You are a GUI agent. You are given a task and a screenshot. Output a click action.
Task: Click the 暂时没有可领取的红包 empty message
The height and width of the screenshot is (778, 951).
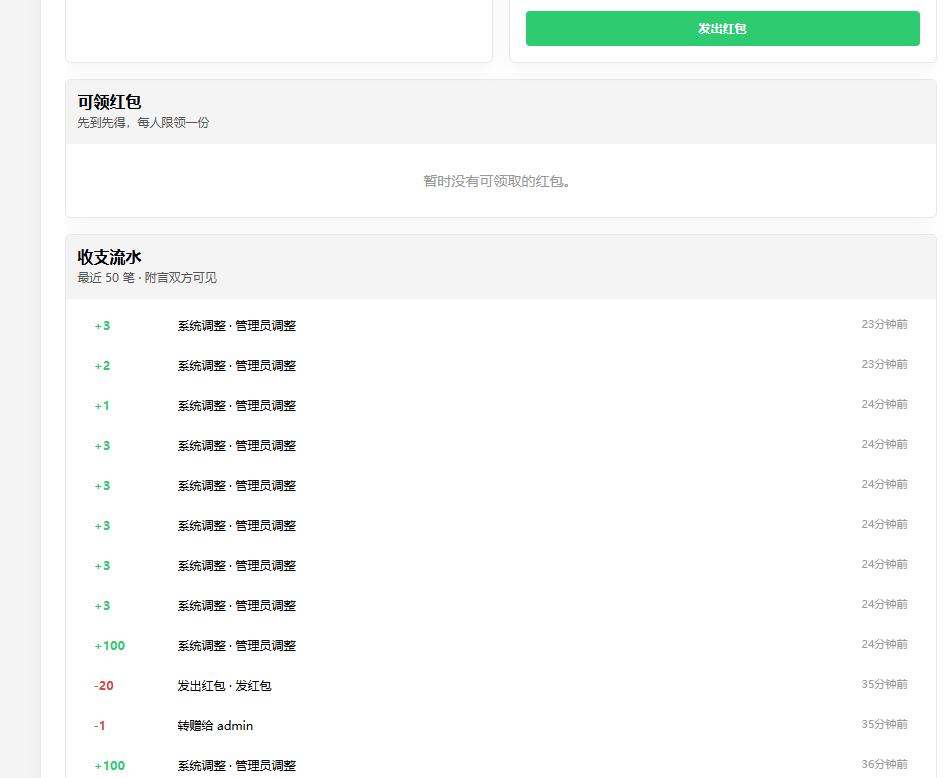point(497,181)
